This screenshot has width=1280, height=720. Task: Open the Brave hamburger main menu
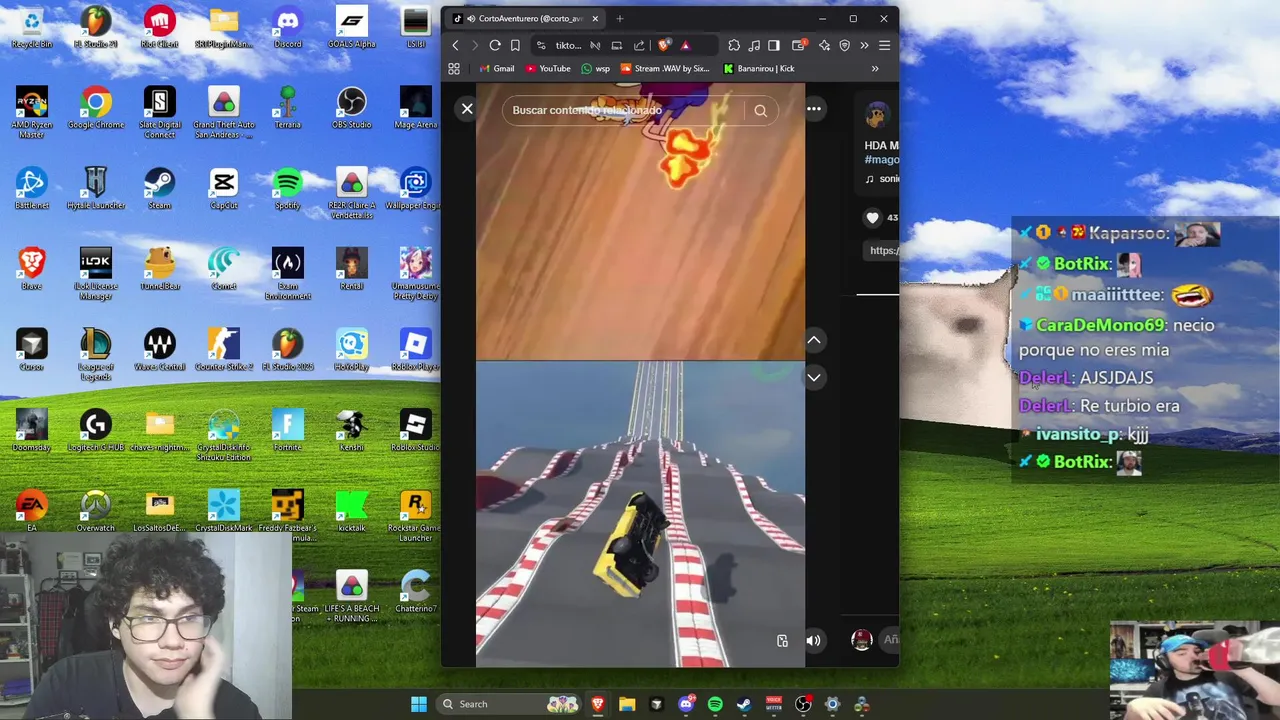coord(884,45)
